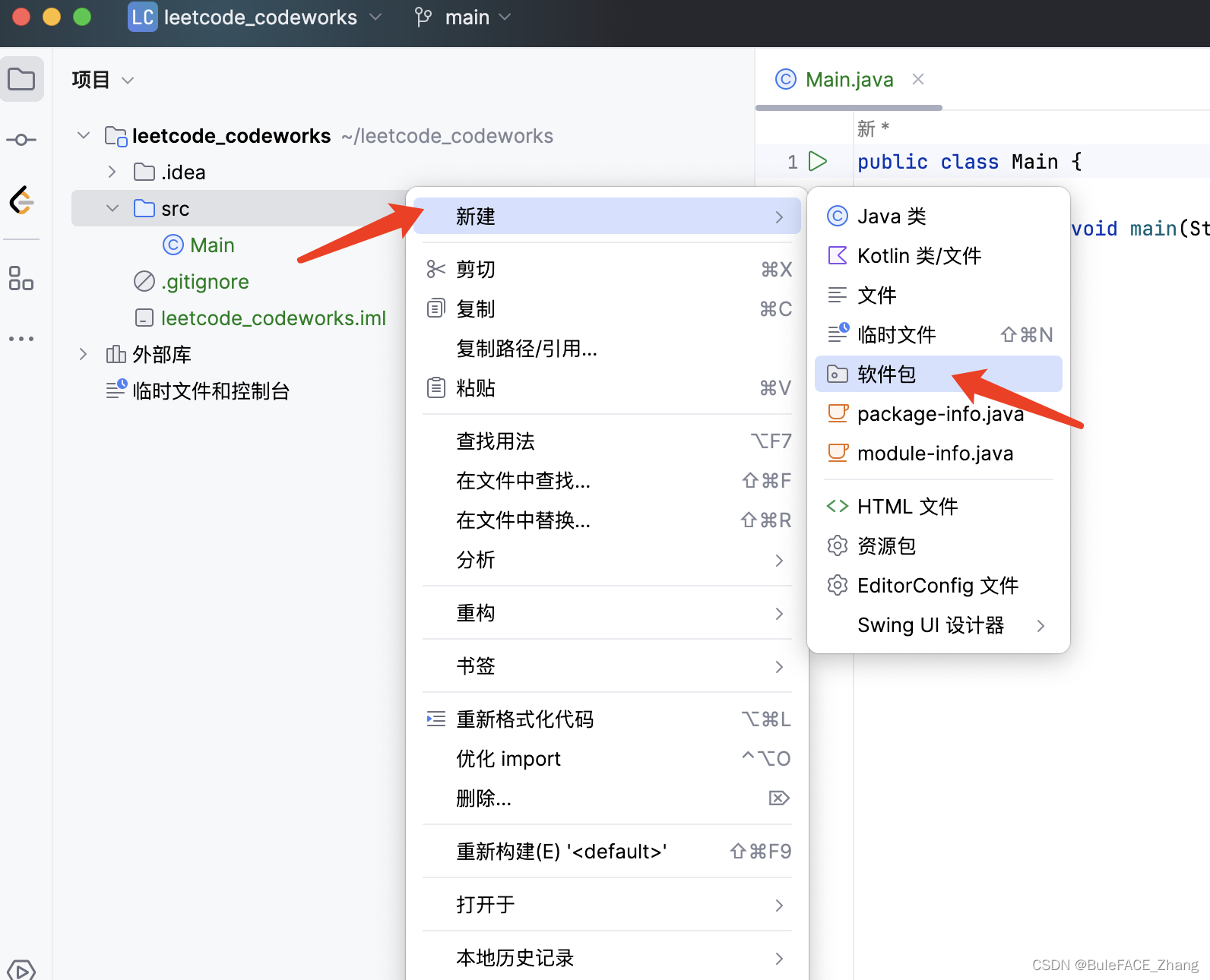Expand the .idea folder
Viewport: 1210px width, 980px height.
point(112,172)
